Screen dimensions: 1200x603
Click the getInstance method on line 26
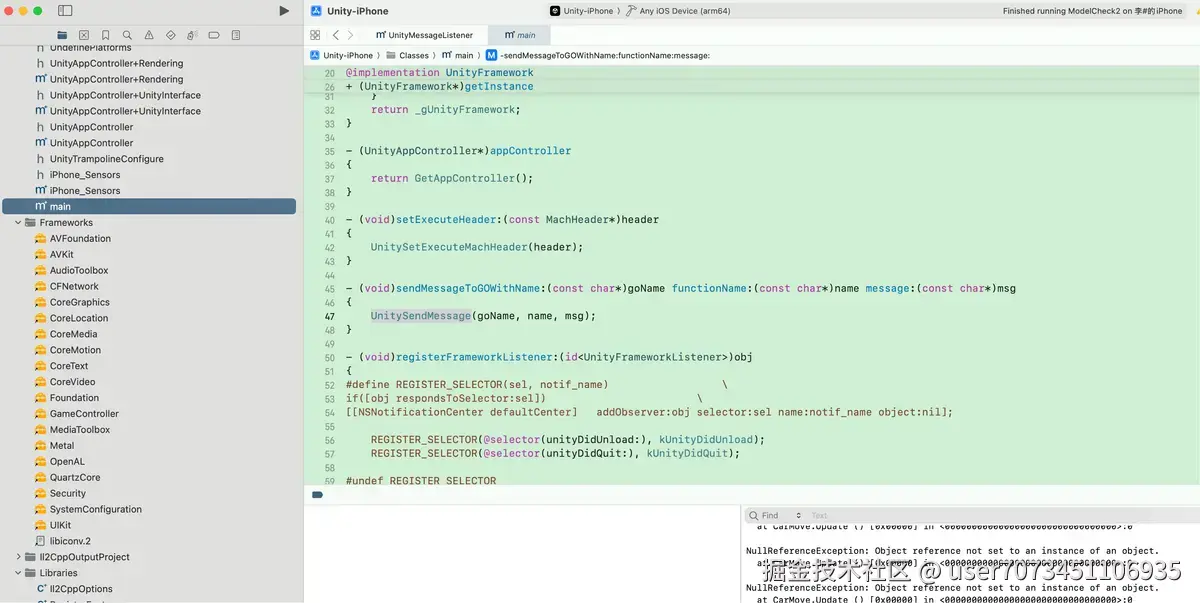499,87
